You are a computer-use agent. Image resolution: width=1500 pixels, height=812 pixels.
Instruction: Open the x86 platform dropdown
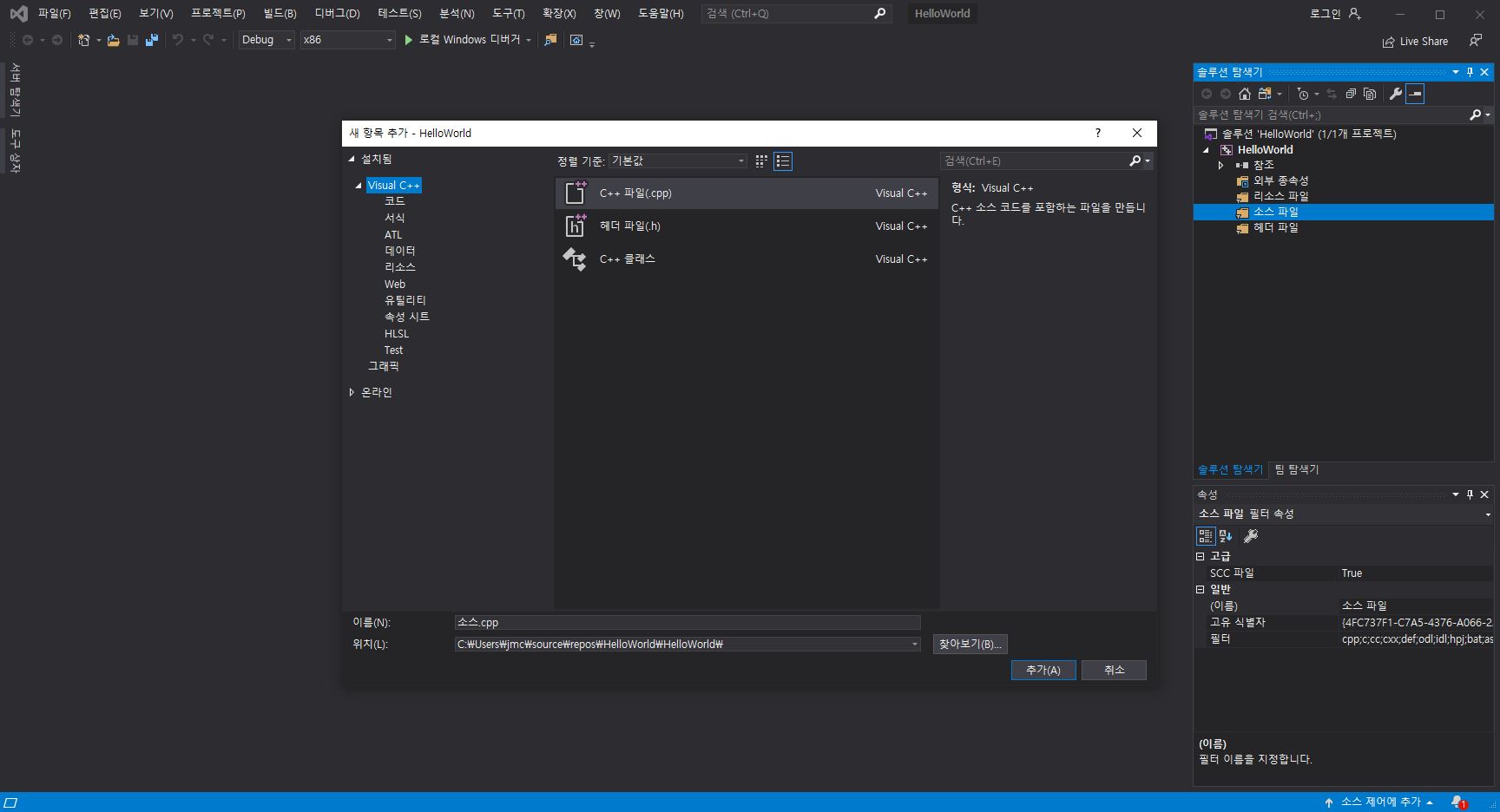[x=347, y=40]
